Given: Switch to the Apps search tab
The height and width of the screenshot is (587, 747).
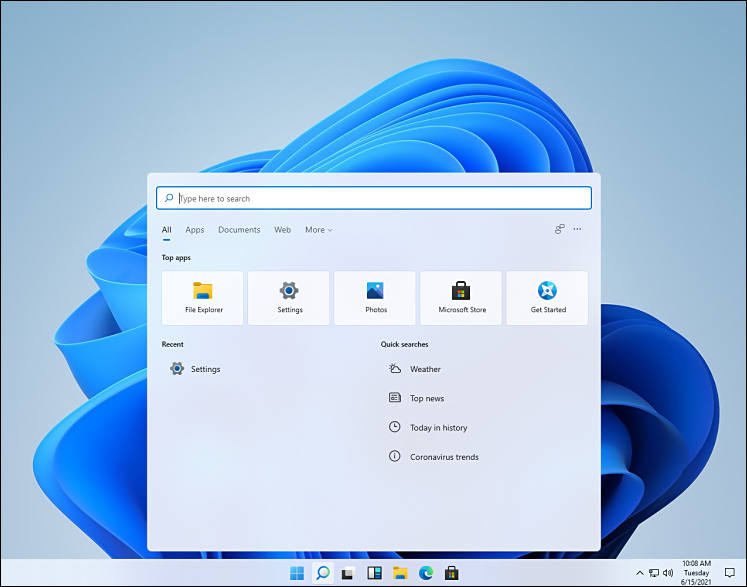Looking at the screenshot, I should [194, 230].
